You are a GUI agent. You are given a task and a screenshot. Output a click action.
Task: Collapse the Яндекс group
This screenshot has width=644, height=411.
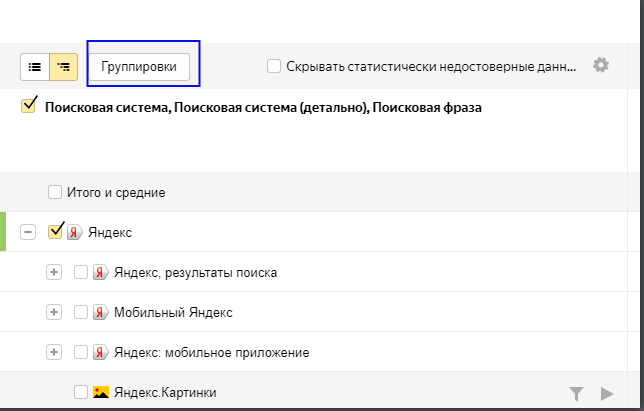point(28,232)
